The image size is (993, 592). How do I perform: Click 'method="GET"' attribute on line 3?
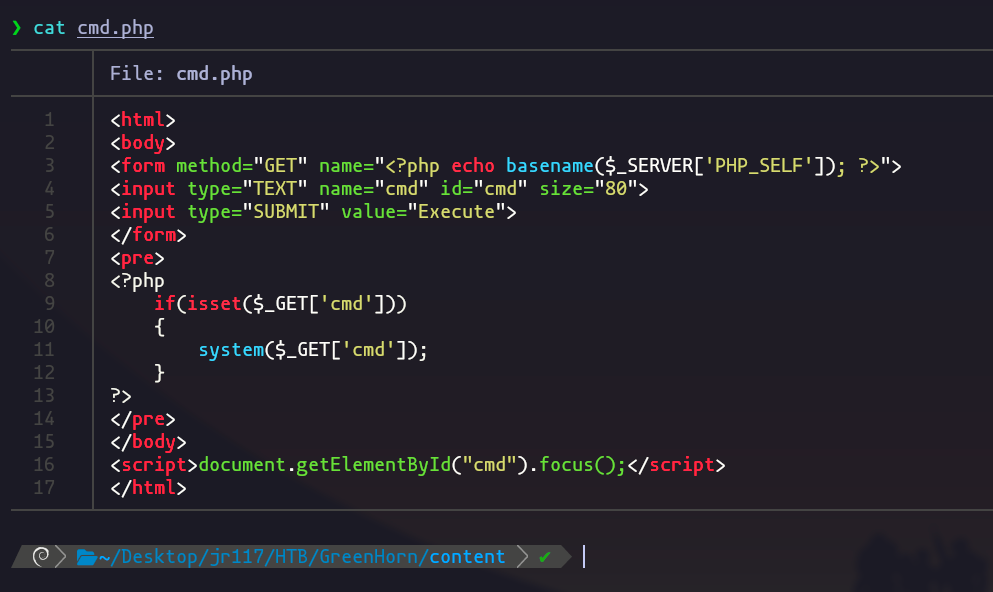click(x=242, y=166)
